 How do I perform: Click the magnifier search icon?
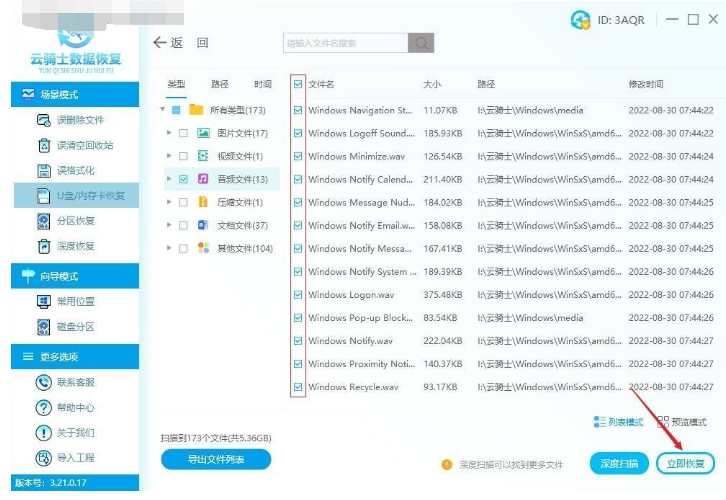click(421, 43)
